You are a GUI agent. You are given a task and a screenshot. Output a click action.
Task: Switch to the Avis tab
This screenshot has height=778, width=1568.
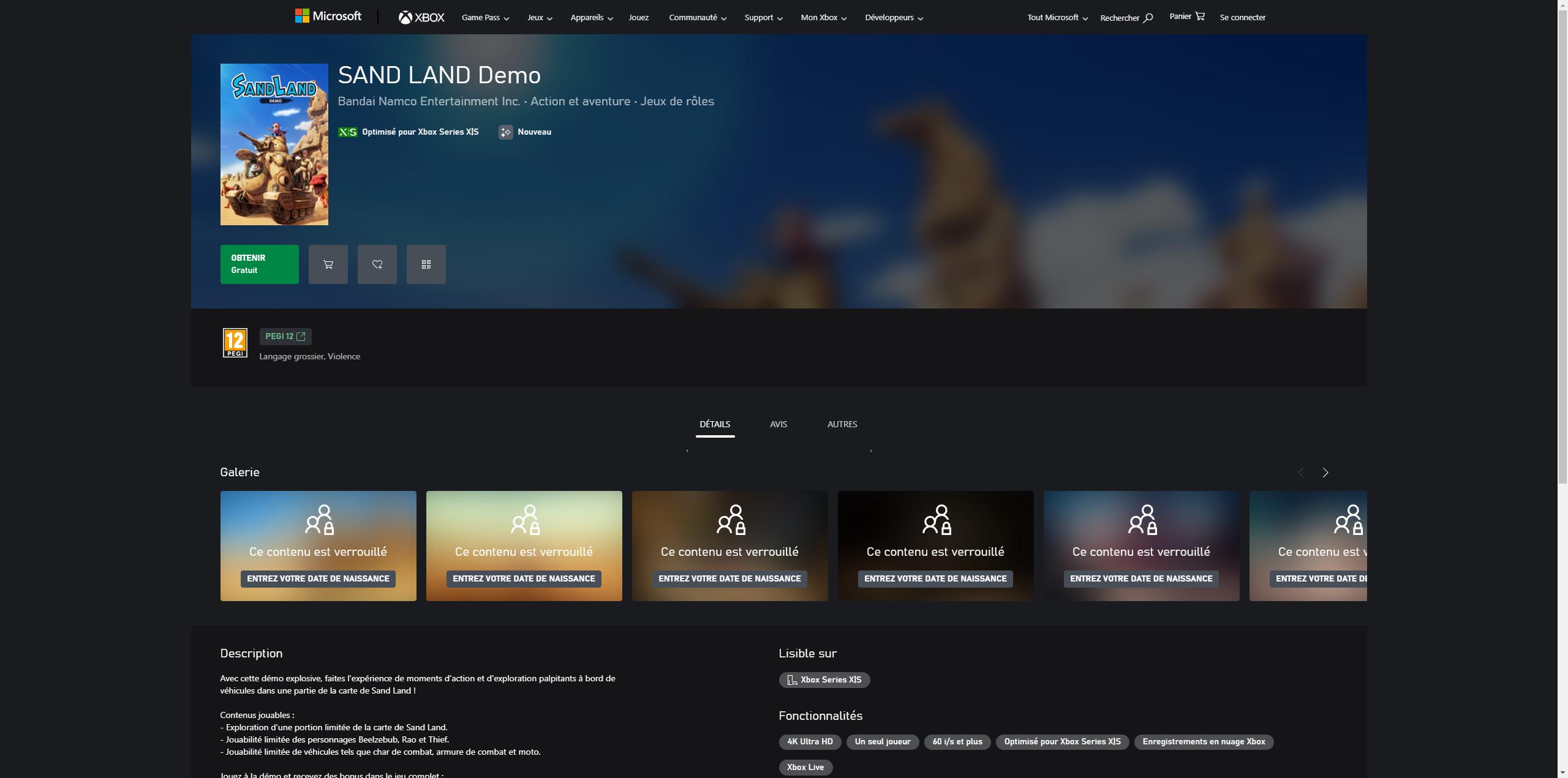coord(778,424)
